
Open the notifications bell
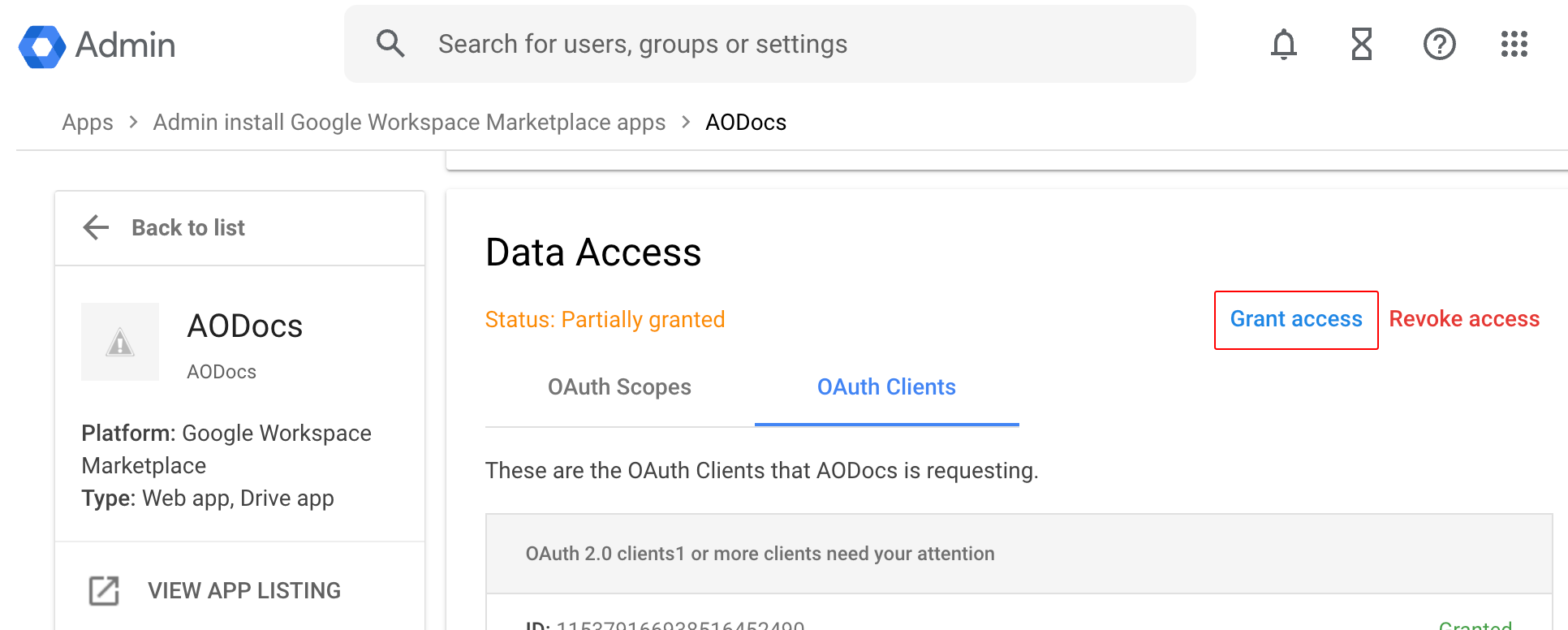[x=1284, y=44]
